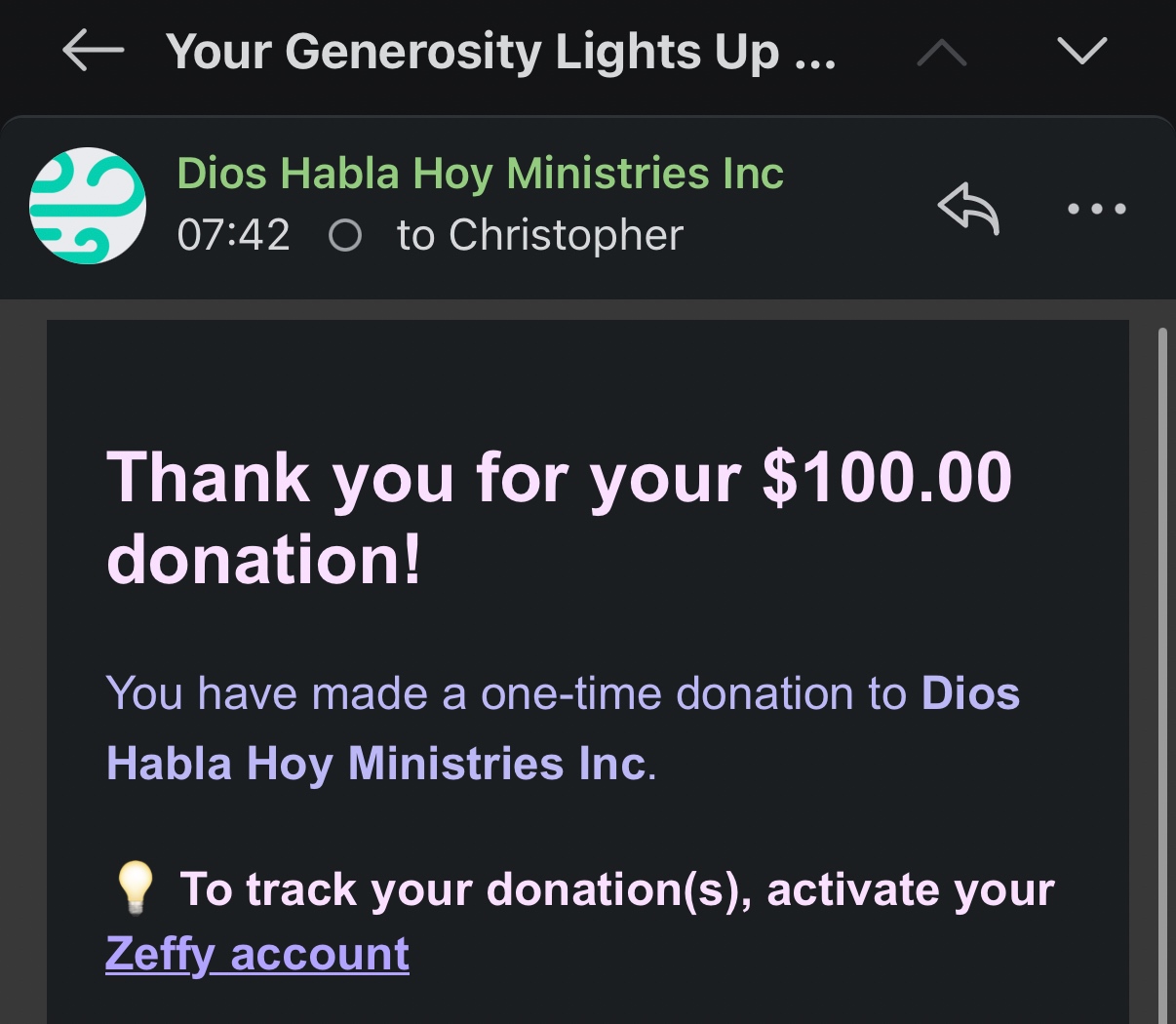The image size is (1176, 1024).
Task: Click the word "donation!" in the heading
Action: point(264,560)
